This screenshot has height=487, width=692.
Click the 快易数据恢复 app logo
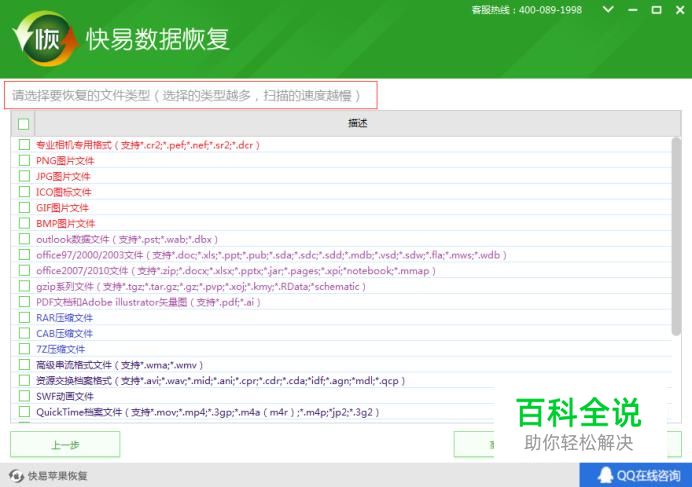pos(45,39)
